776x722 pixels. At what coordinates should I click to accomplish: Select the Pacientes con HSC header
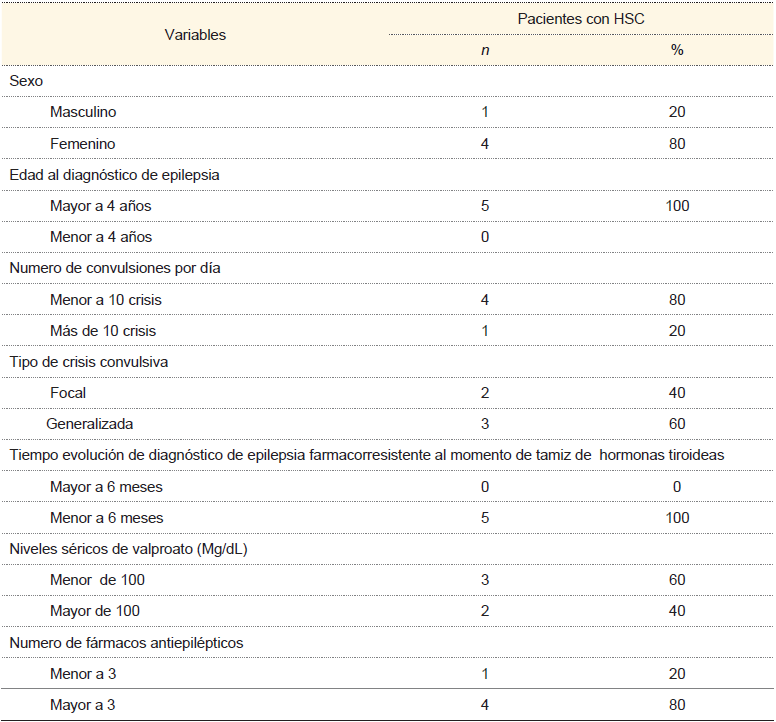(580, 20)
